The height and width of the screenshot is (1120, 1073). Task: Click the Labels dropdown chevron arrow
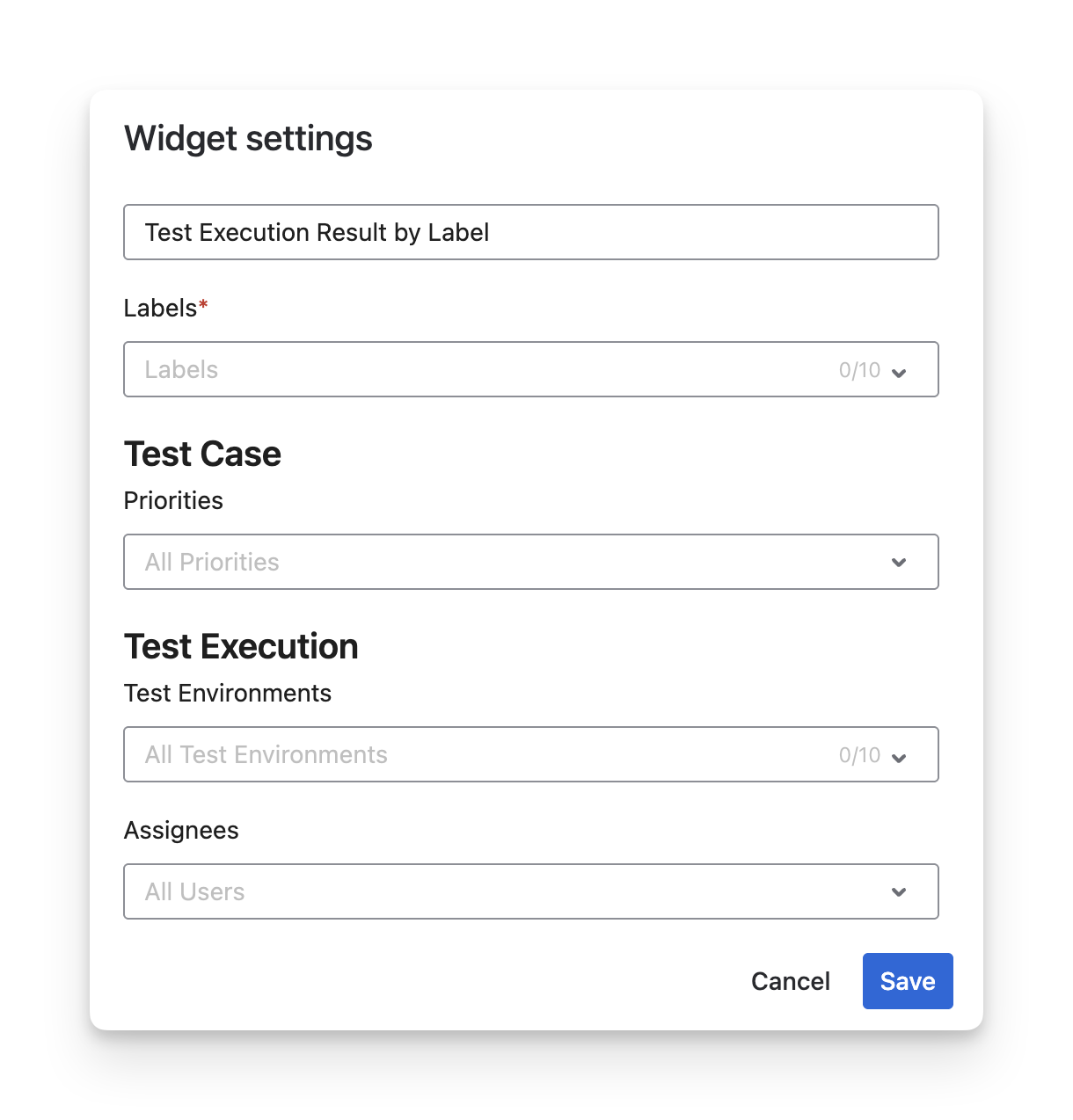coord(899,372)
